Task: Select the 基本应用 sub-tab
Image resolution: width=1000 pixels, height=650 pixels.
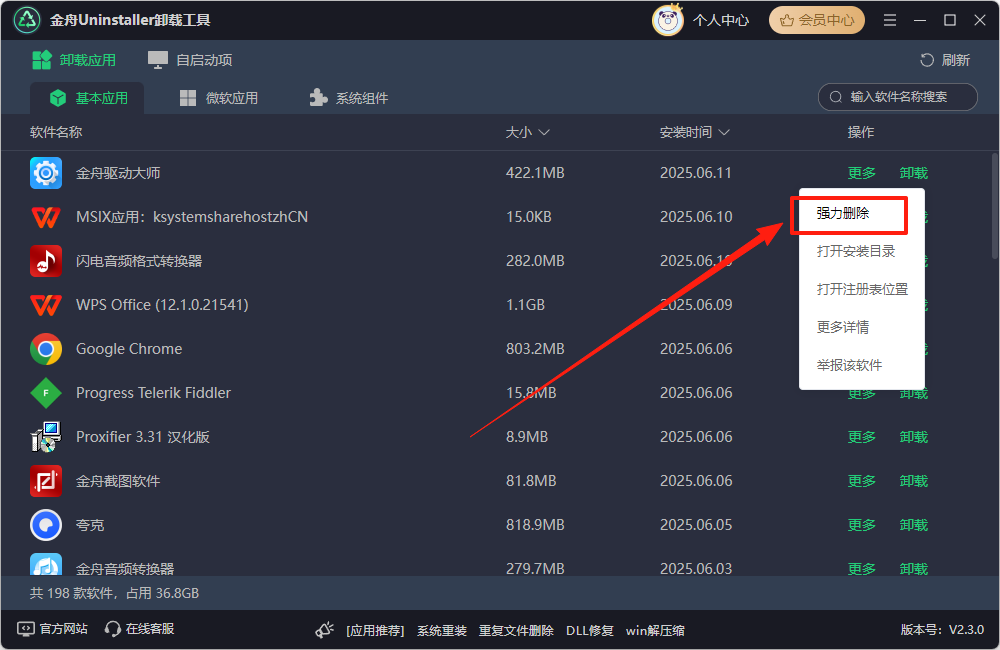Action: click(x=89, y=98)
